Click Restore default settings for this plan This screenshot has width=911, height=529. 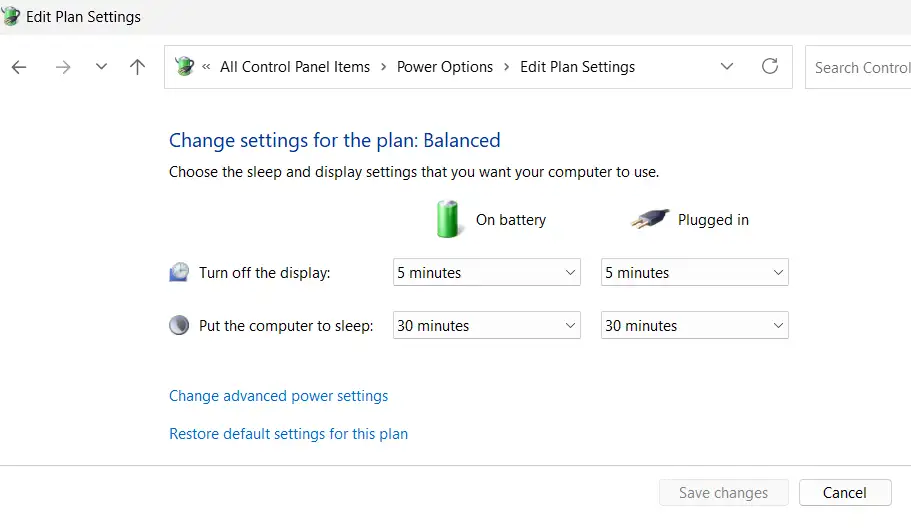[x=288, y=434]
